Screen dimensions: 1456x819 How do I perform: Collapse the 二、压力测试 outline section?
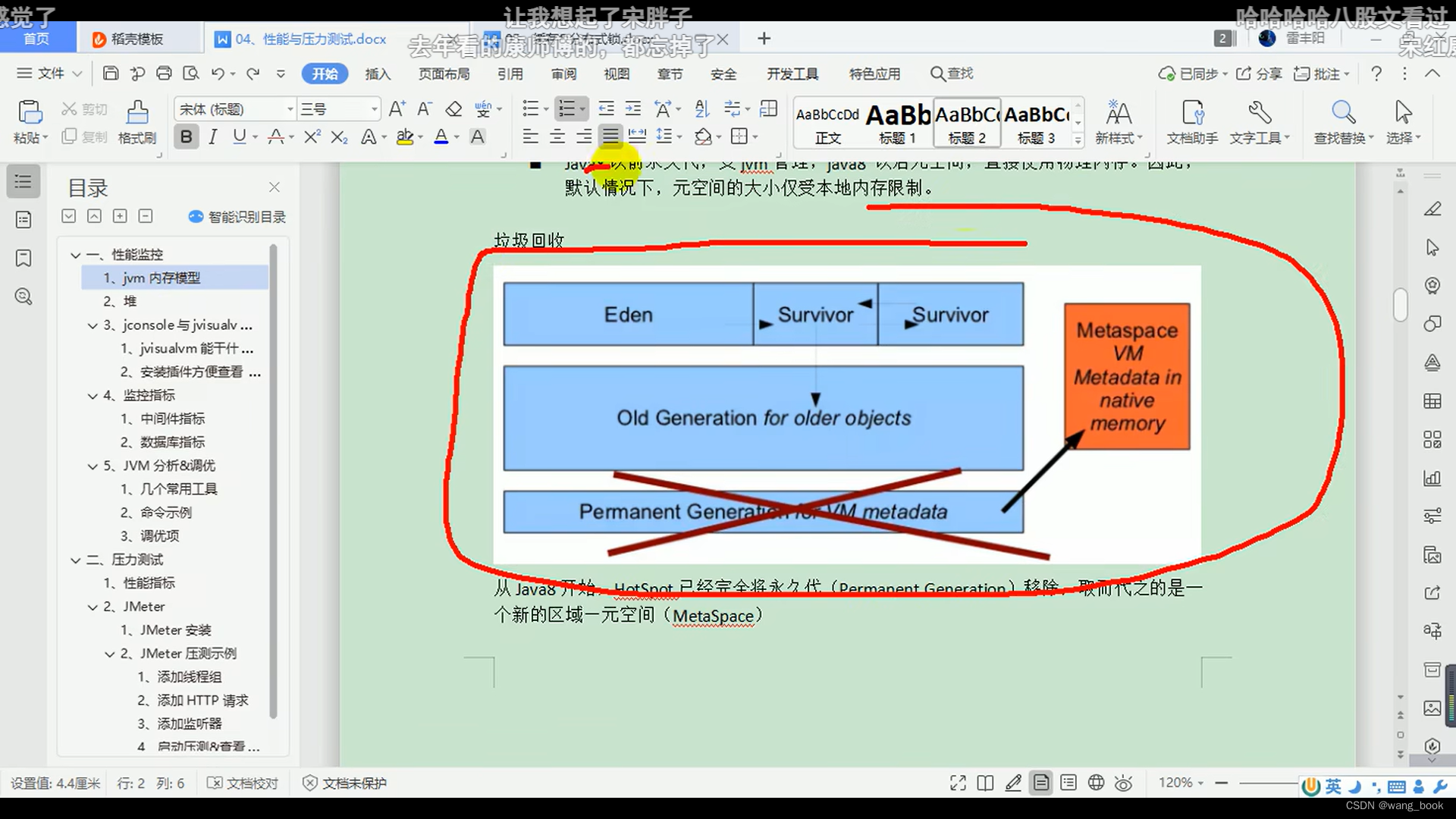pos(75,560)
